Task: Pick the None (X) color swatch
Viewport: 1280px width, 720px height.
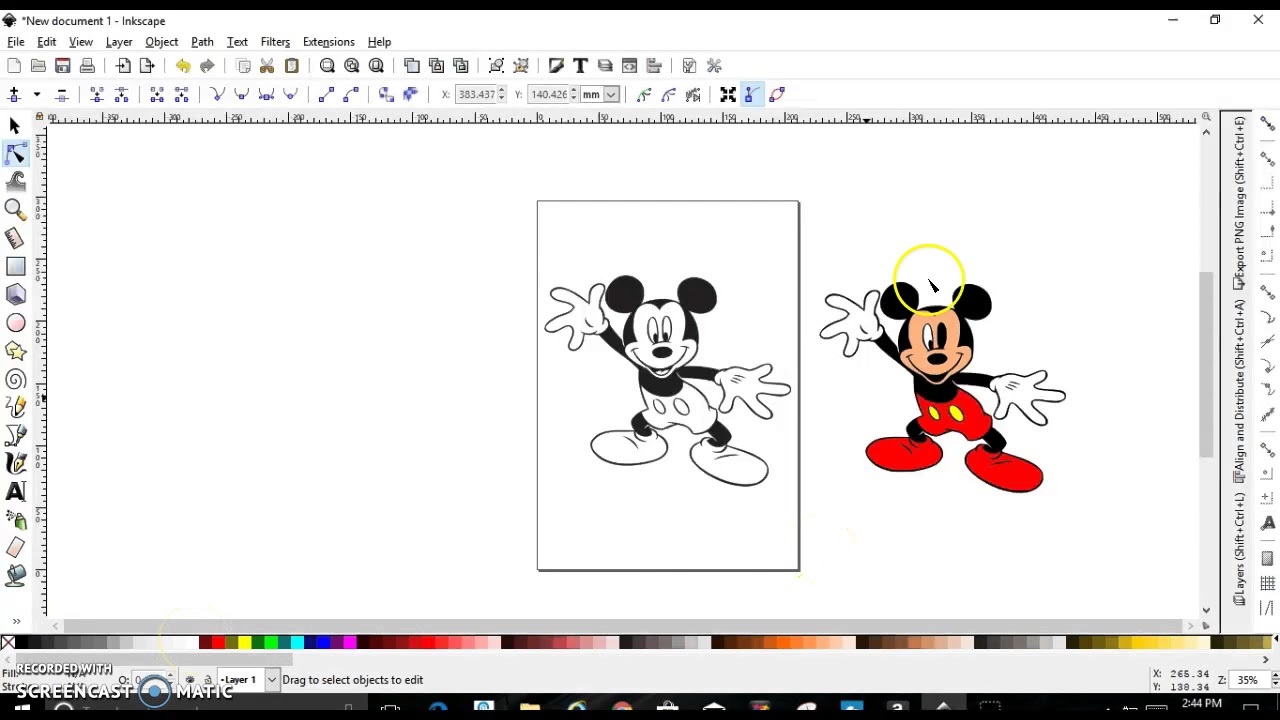Action: point(8,642)
